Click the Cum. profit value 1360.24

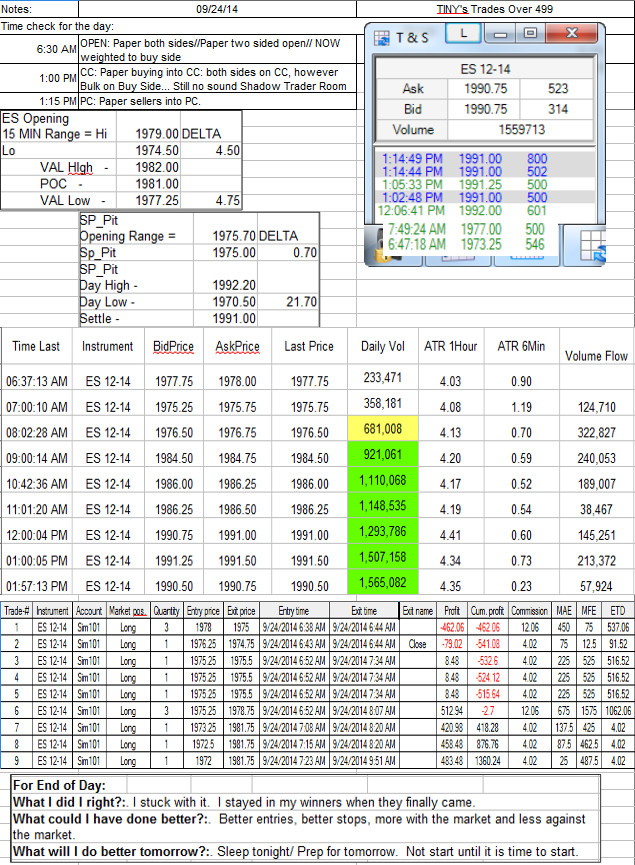(x=487, y=761)
